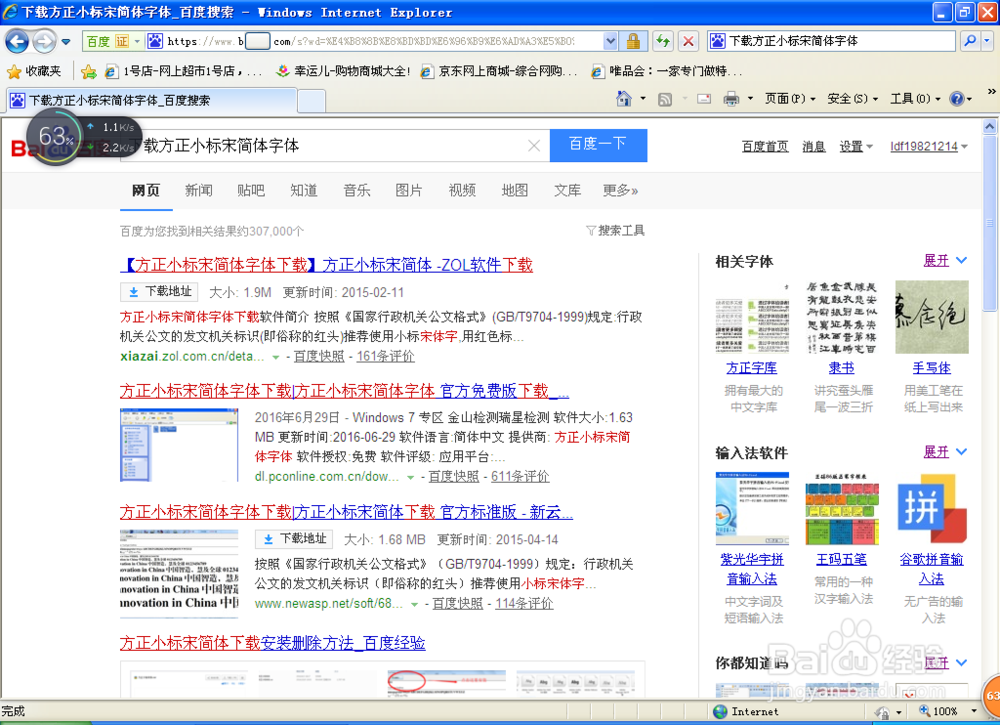Screen dimensions: 1000x725
Task: Expand the xiaazai.zol.com.cn URL arrow
Action: coord(276,357)
